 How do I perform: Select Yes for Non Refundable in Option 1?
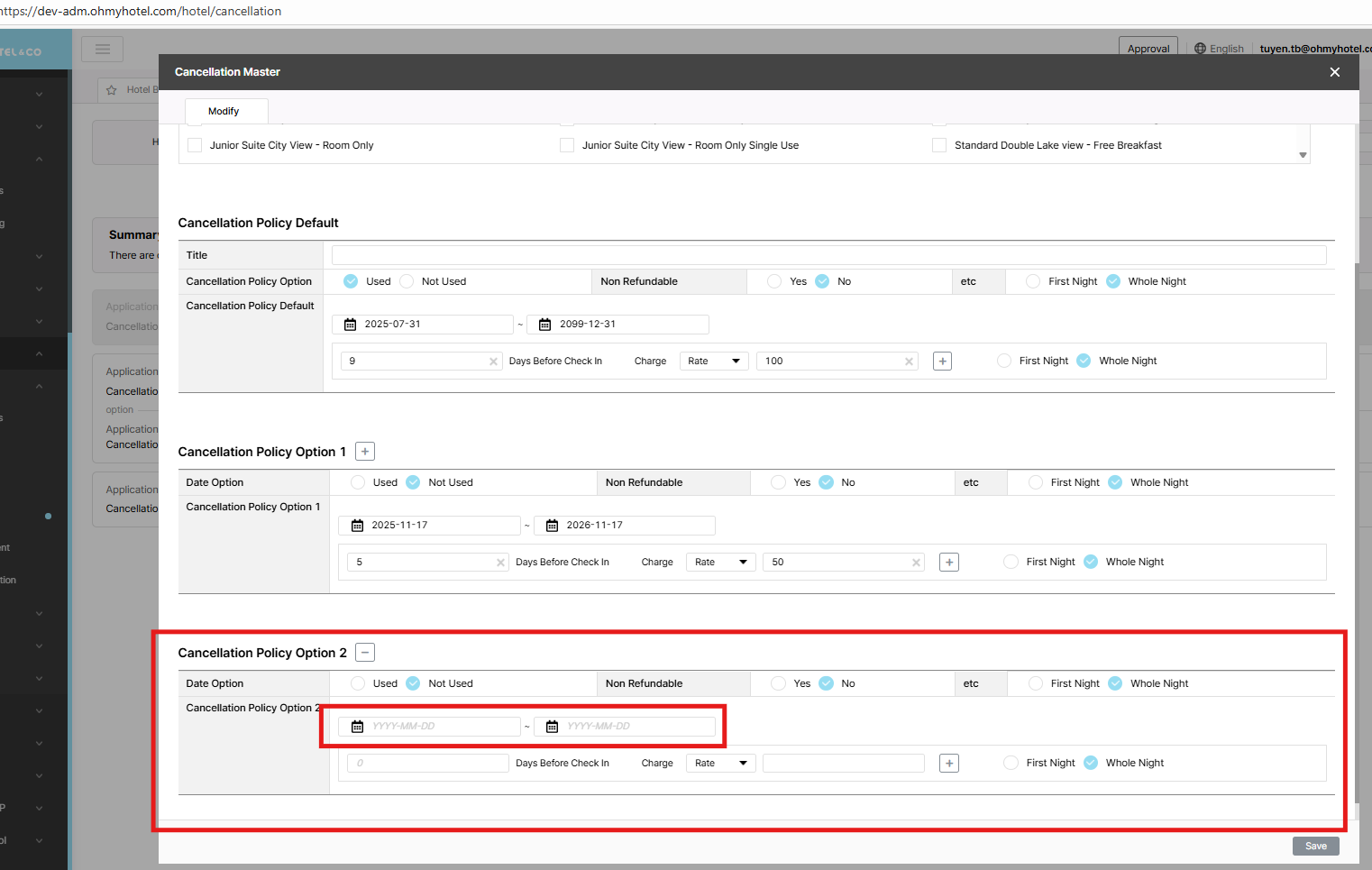point(778,482)
